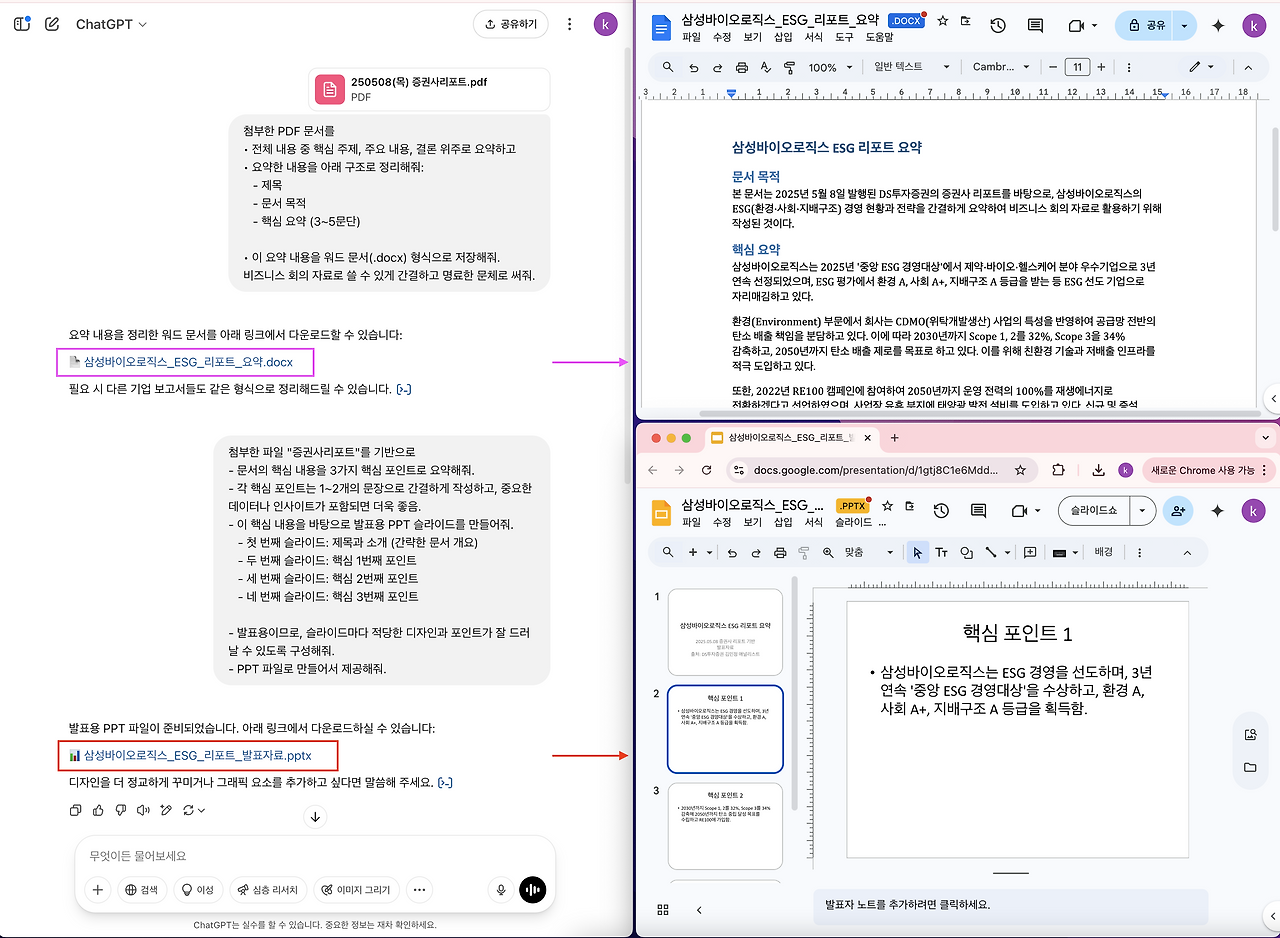Open a new Chrome tab
Viewport: 1280px width, 938px height.
pyautogui.click(x=895, y=438)
